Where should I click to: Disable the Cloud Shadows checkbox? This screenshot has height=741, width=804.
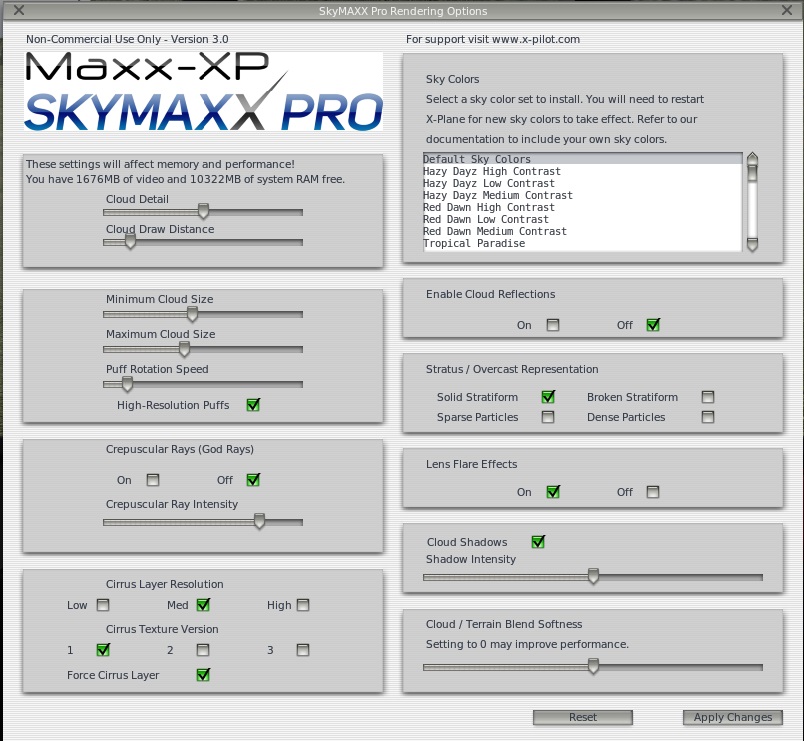(x=538, y=542)
